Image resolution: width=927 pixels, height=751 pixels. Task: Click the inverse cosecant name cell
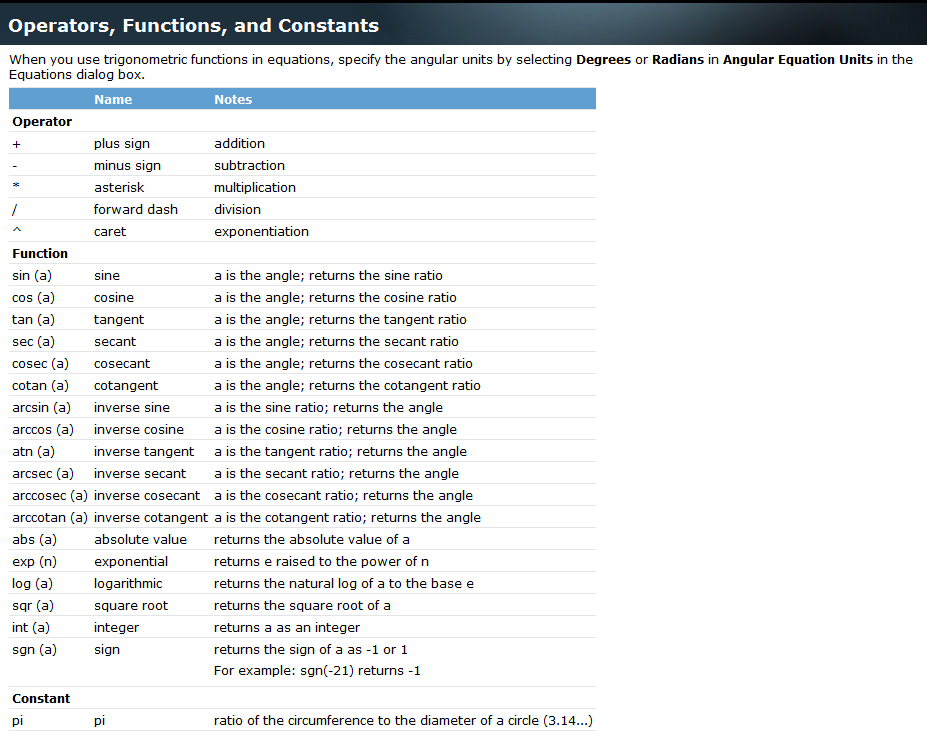(x=147, y=495)
